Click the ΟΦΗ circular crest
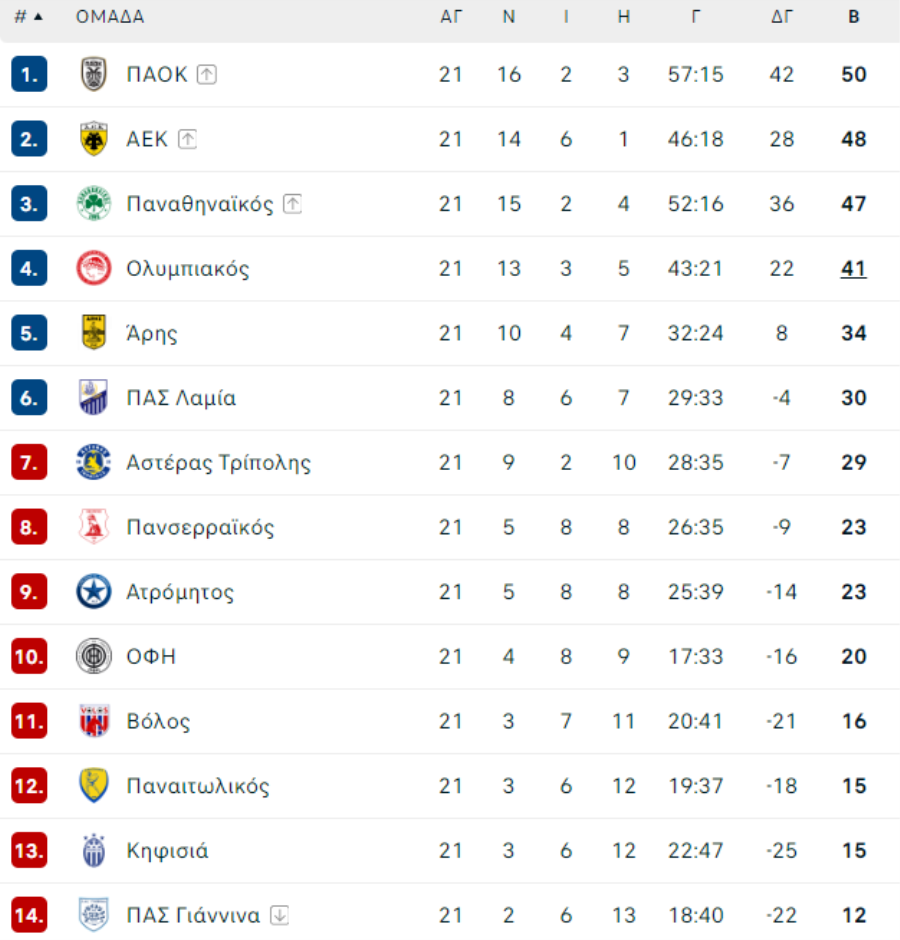Viewport: 900px width, 940px height. point(94,656)
